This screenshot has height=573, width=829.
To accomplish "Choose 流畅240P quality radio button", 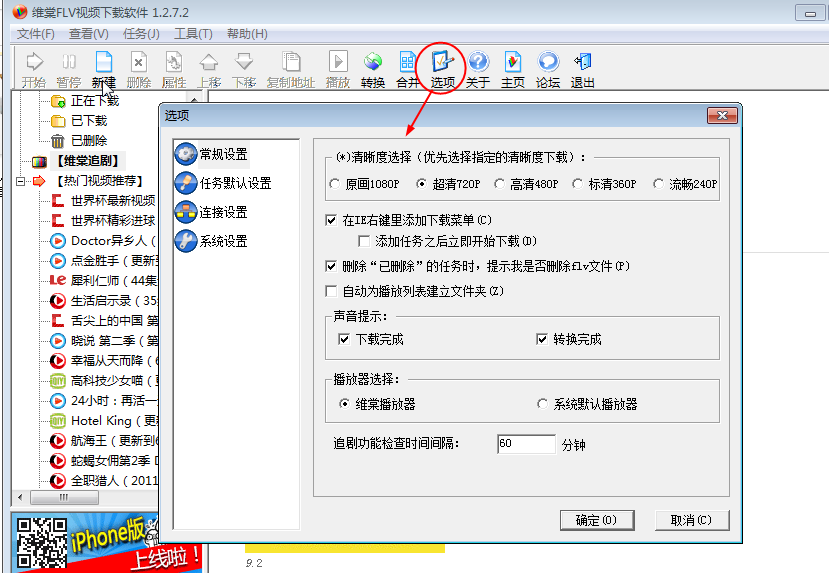I will click(x=658, y=184).
